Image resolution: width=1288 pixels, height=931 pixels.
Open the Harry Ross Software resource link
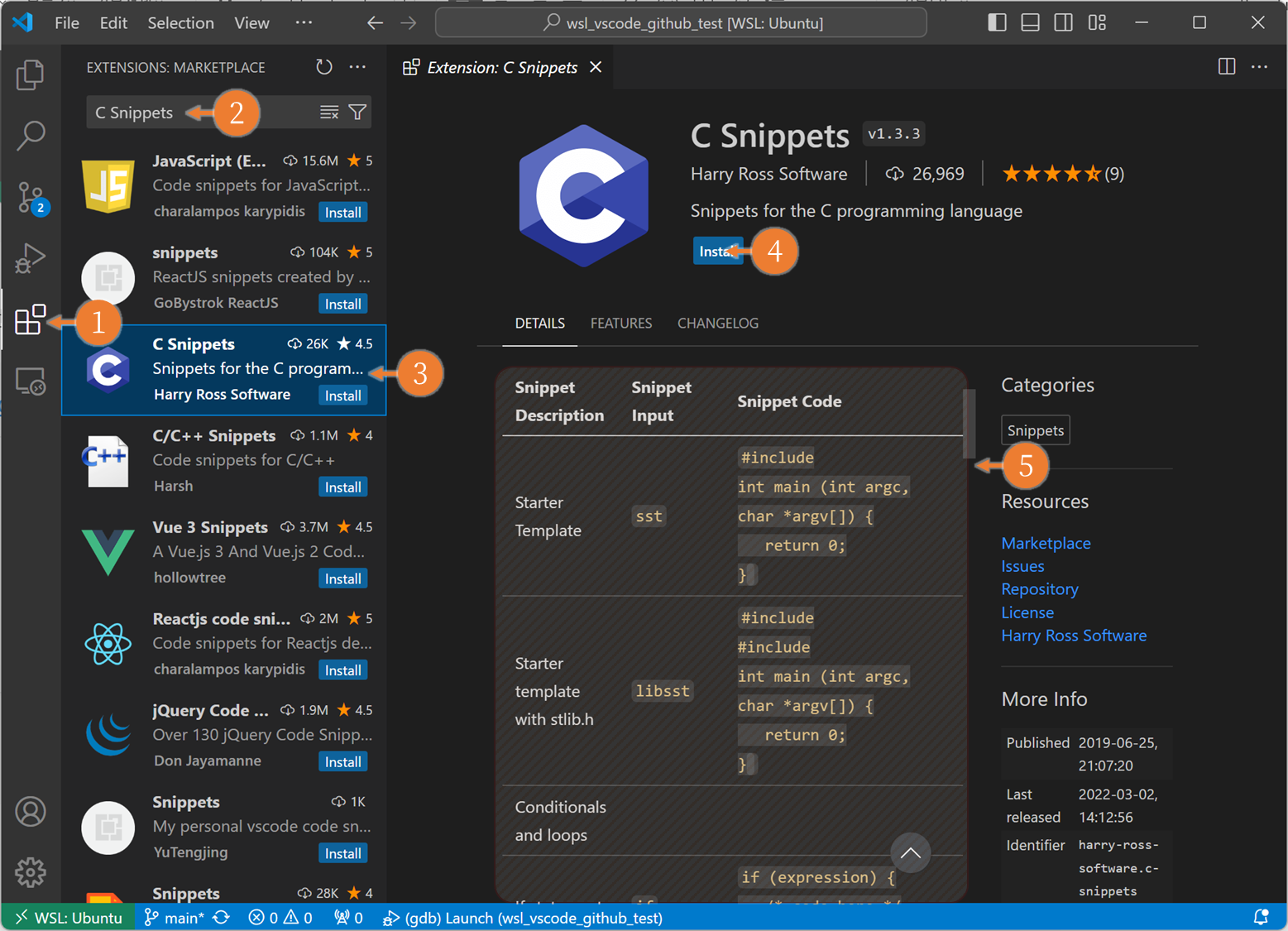pyautogui.click(x=1074, y=636)
